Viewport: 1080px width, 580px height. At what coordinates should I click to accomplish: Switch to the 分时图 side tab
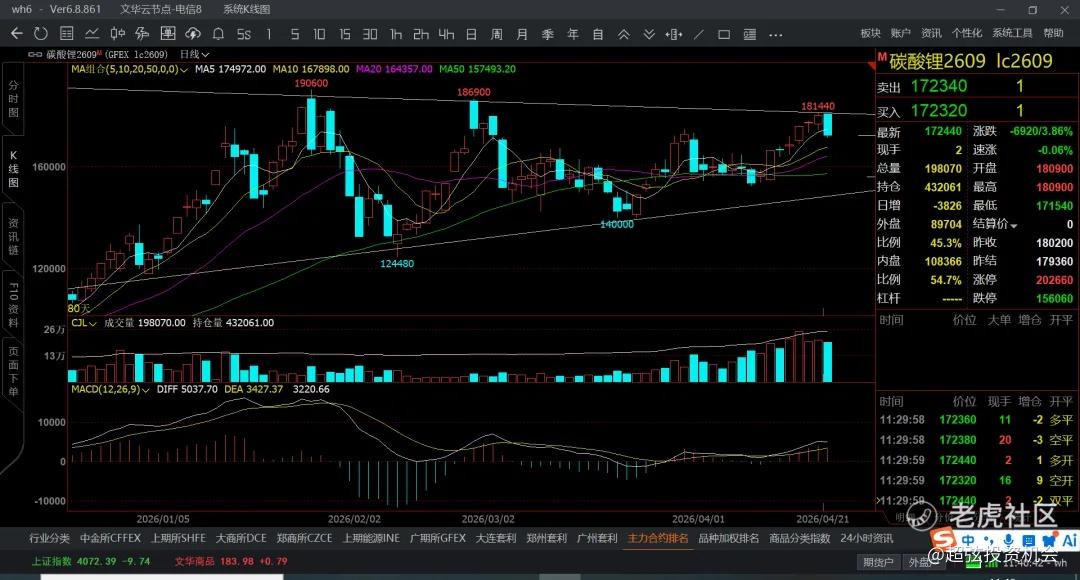point(13,99)
